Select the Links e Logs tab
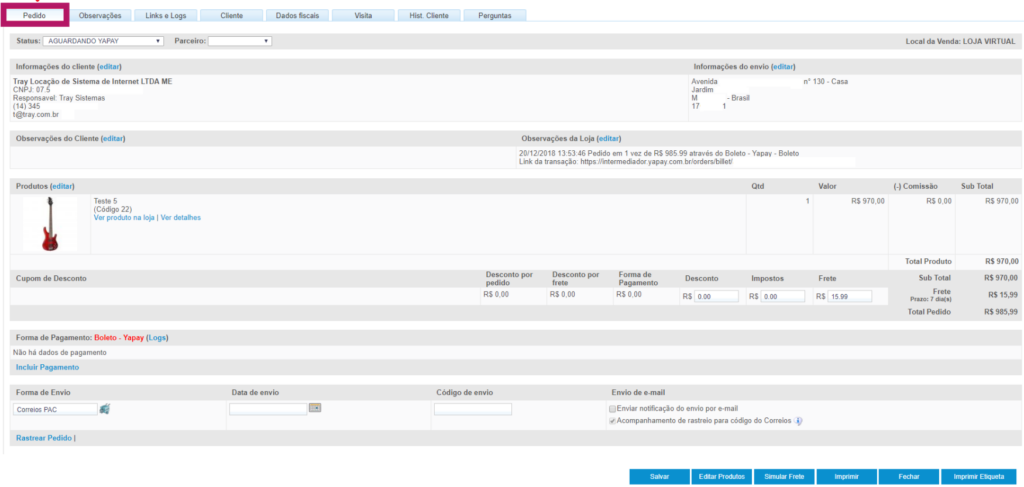1024x487 pixels. (x=165, y=16)
